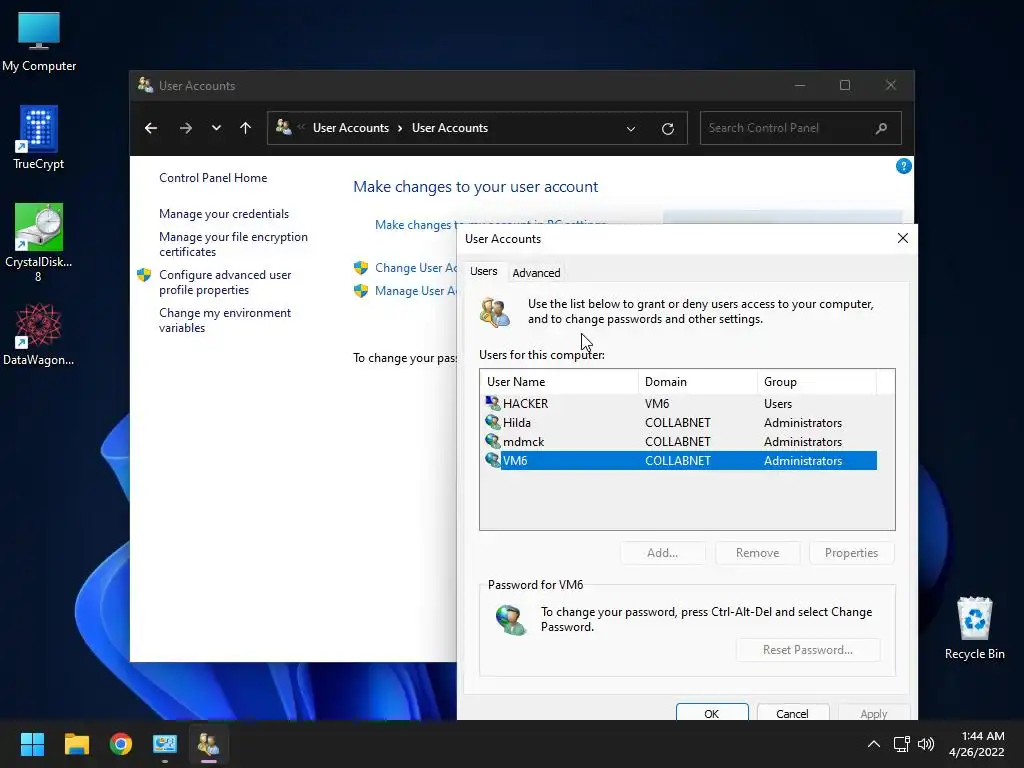The width and height of the screenshot is (1024, 768).
Task: Open the Control Panel taskbar icon
Action: [165, 744]
